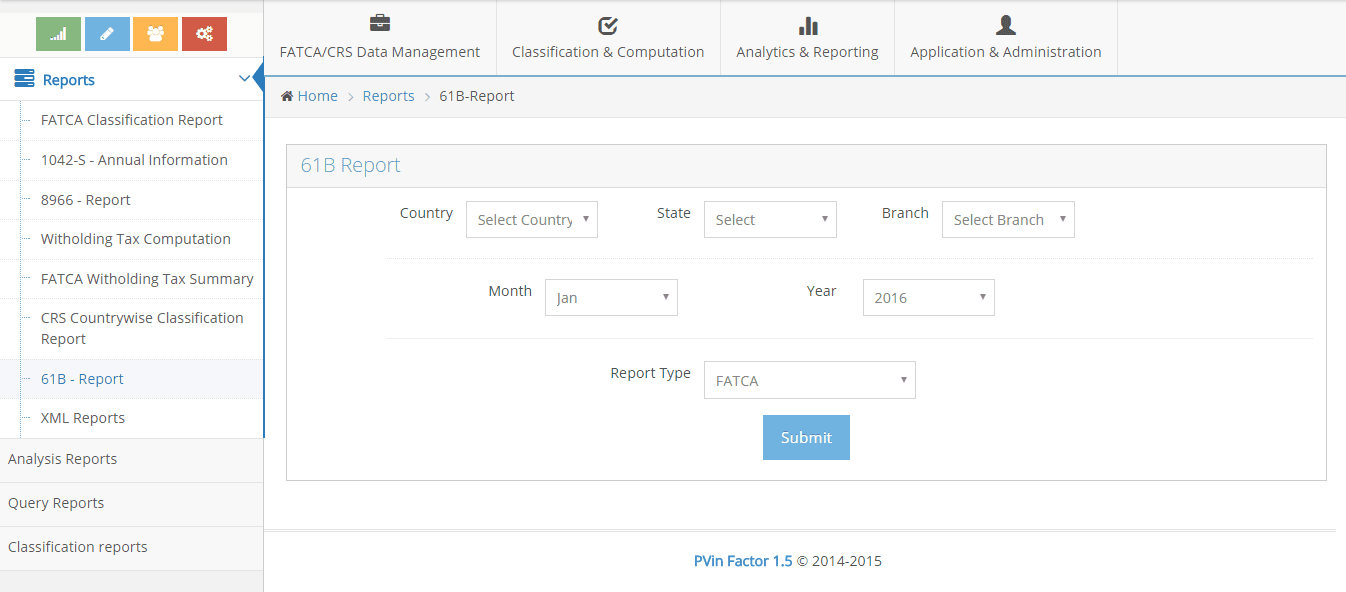Open the Analysis Reports sidebar menu
The height and width of the screenshot is (592, 1346).
[x=62, y=459]
